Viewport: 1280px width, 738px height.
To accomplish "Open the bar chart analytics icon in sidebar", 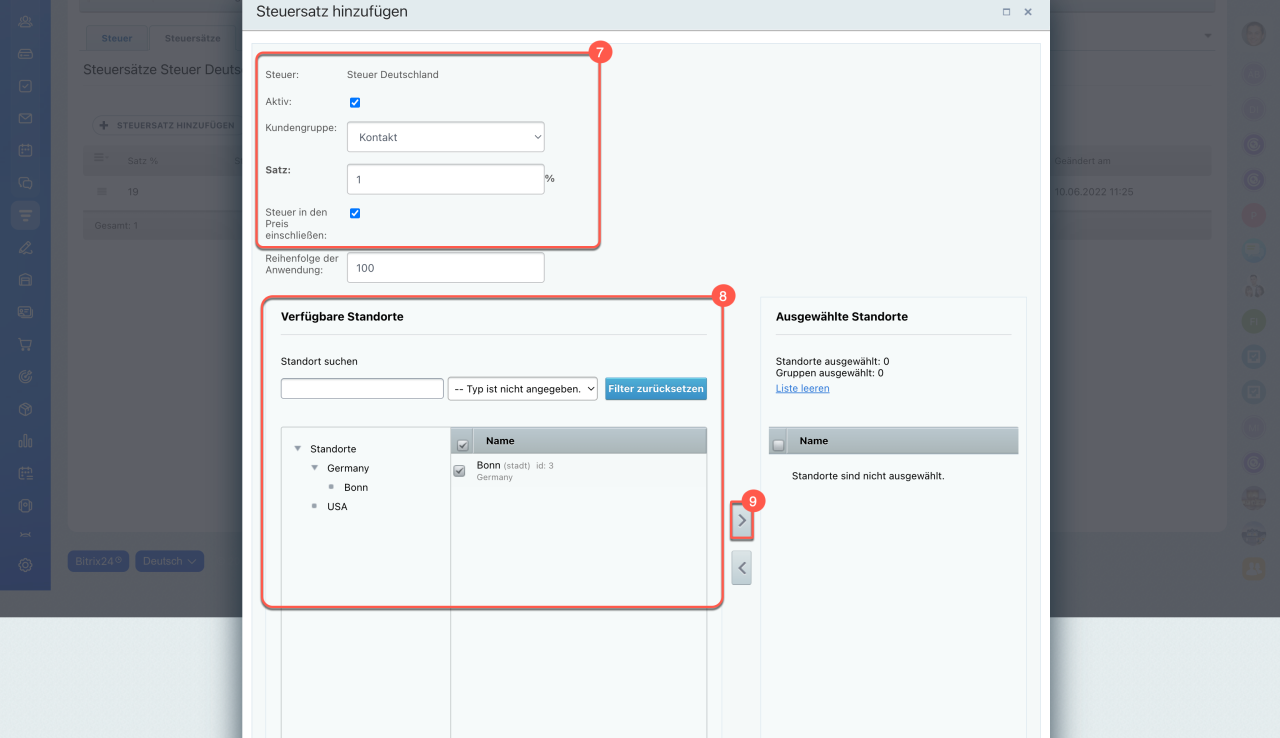I will tap(25, 441).
